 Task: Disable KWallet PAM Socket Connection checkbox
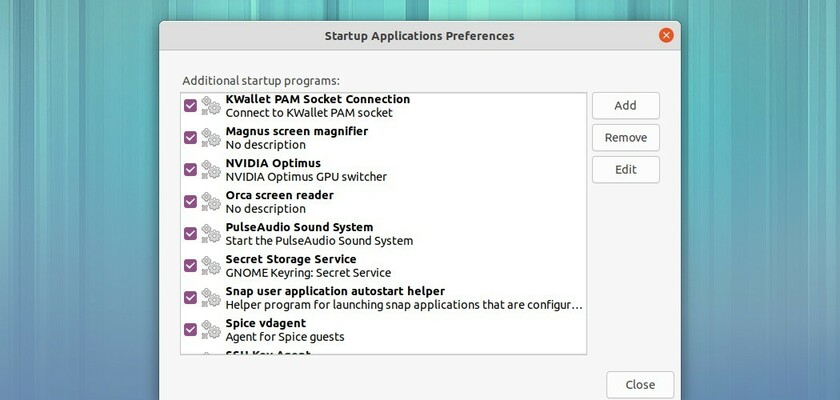point(191,105)
